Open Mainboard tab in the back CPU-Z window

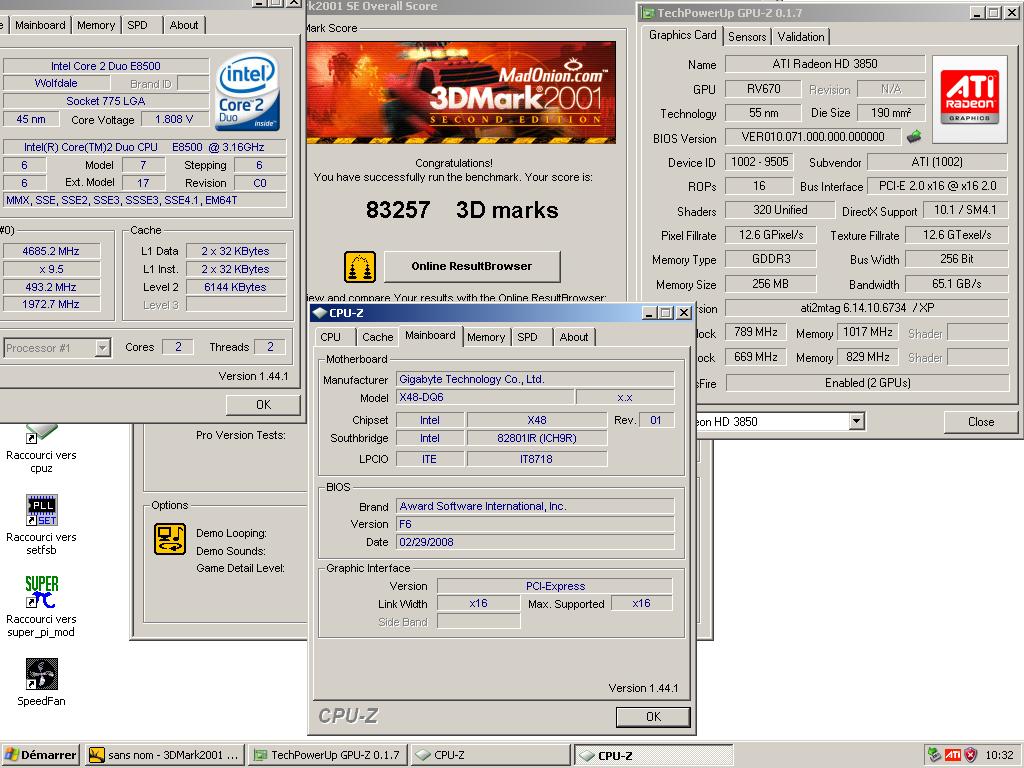coord(40,25)
